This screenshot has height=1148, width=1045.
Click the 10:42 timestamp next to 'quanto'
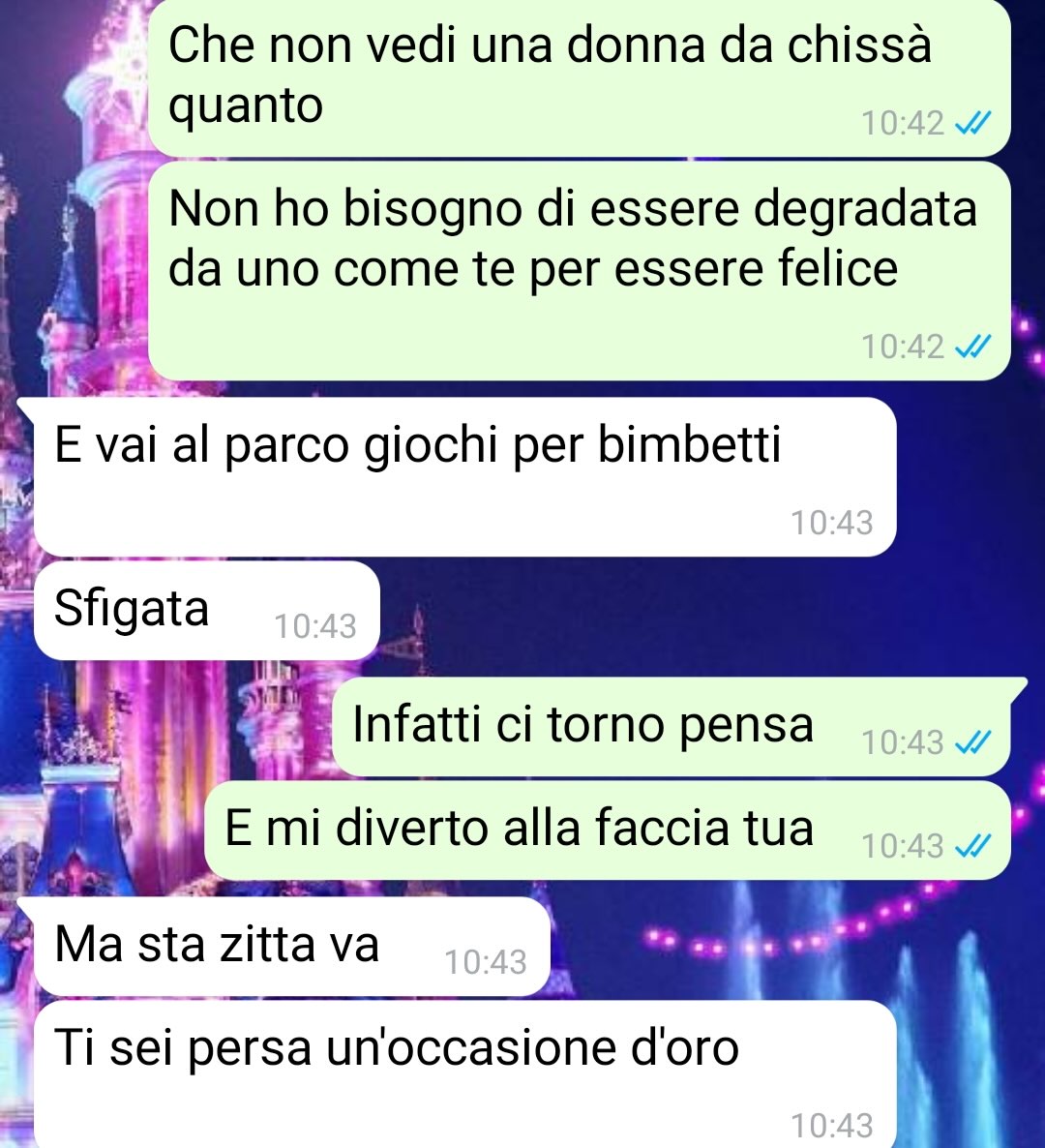coord(903,124)
